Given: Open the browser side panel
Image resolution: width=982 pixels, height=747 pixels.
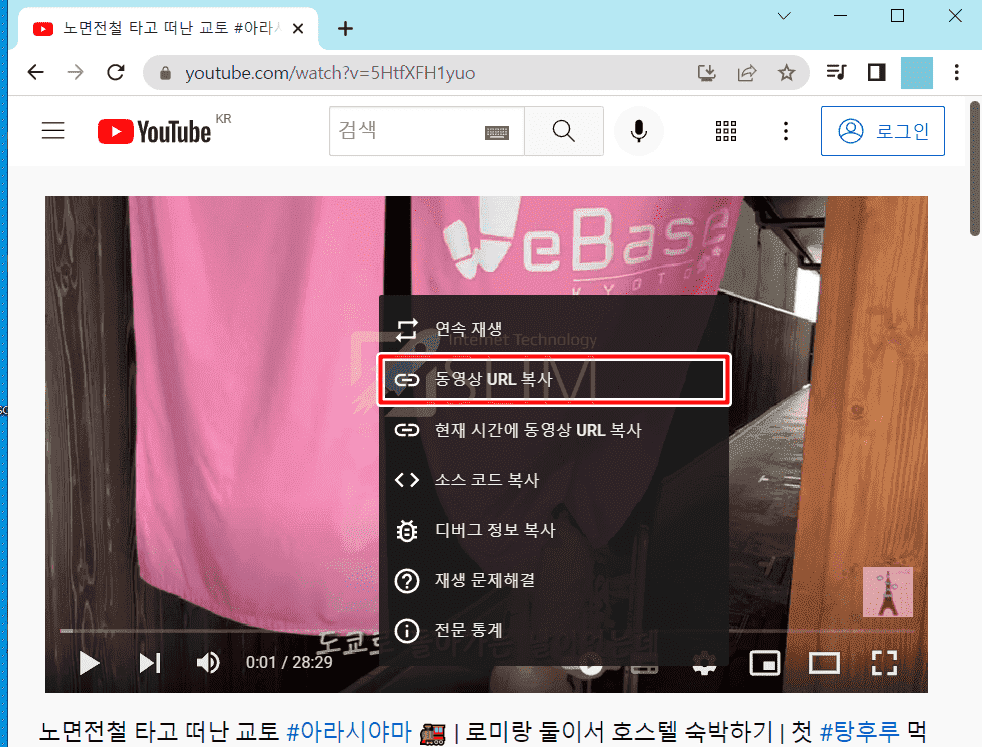Looking at the screenshot, I should click(x=876, y=73).
